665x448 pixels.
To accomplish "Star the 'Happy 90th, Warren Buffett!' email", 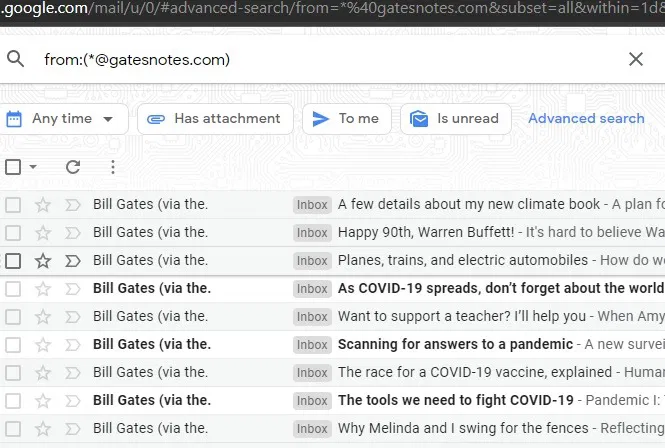I will (43, 233).
